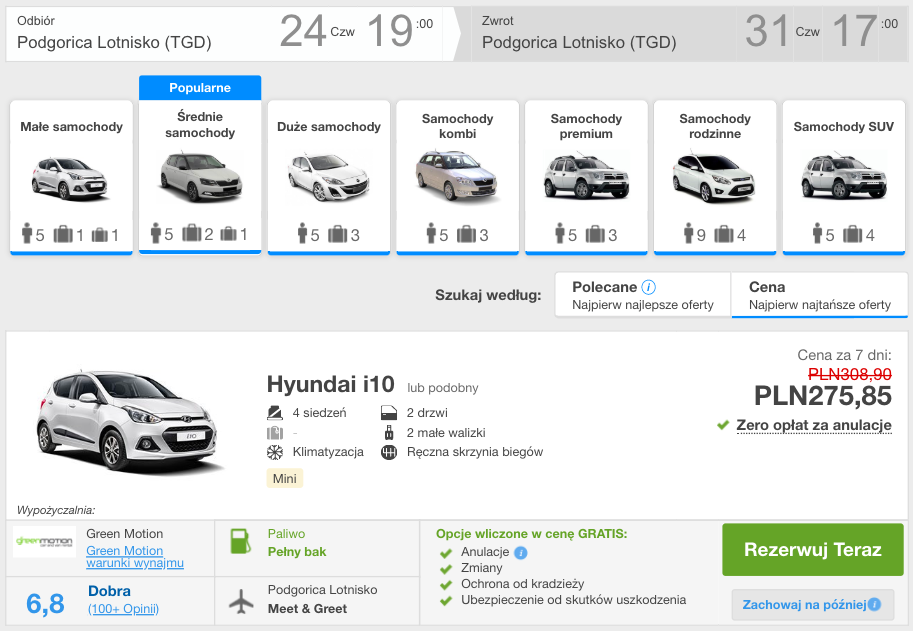
Task: Open info icon next to Polecane
Action: coord(649,287)
